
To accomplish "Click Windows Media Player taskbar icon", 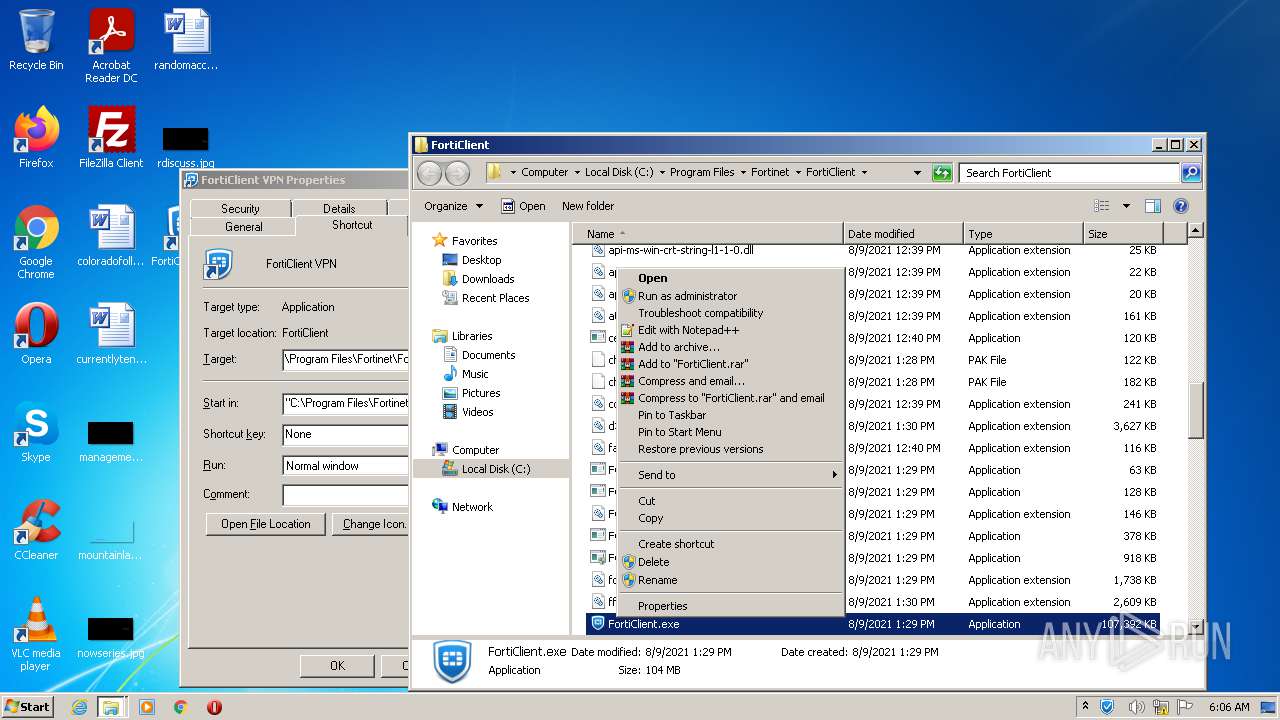I will pyautogui.click(x=147, y=707).
